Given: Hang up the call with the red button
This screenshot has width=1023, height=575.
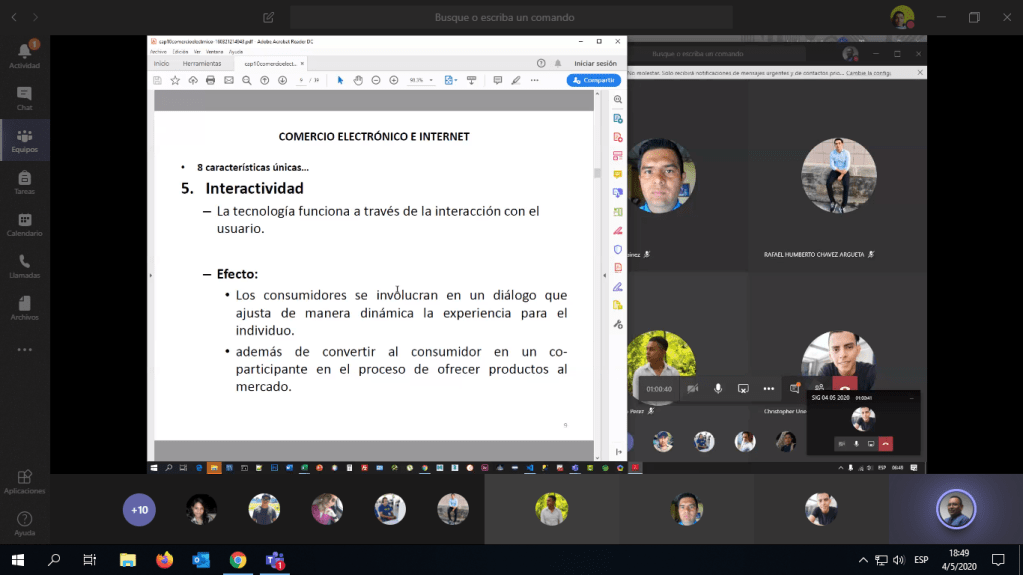Looking at the screenshot, I should (x=845, y=389).
